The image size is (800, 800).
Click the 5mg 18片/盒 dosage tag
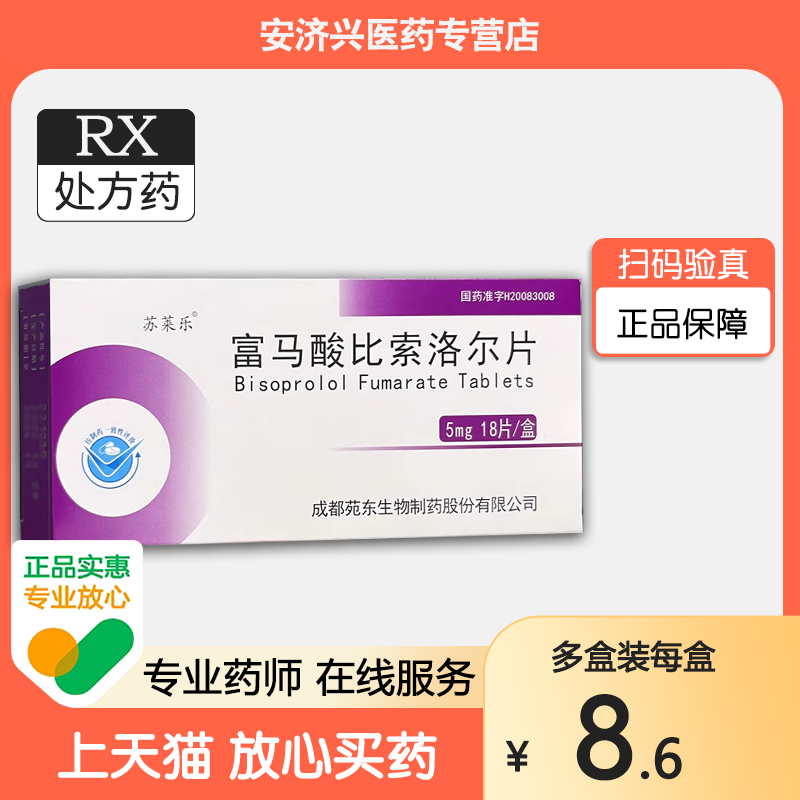pos(488,429)
